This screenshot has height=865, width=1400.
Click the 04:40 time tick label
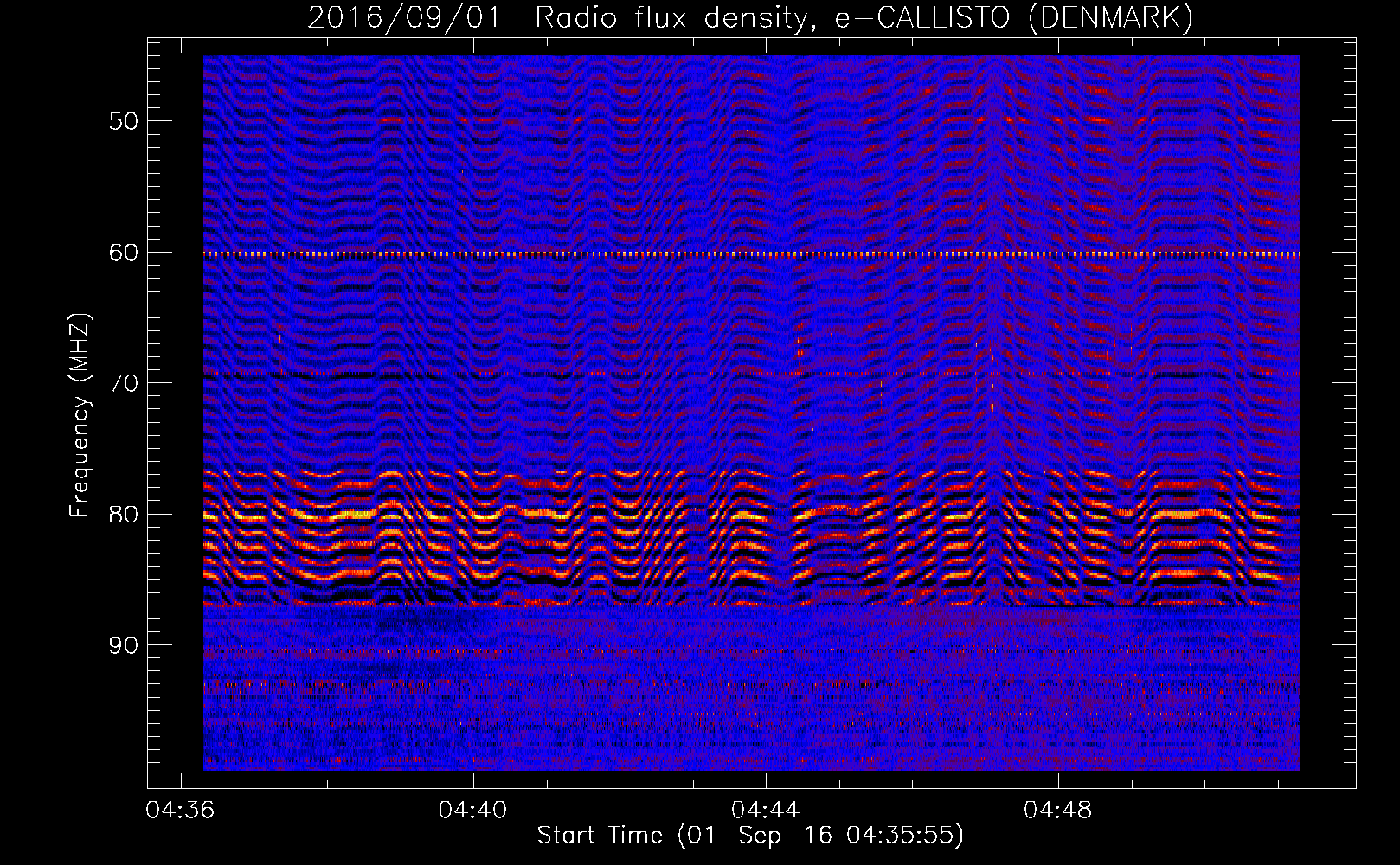(x=472, y=811)
